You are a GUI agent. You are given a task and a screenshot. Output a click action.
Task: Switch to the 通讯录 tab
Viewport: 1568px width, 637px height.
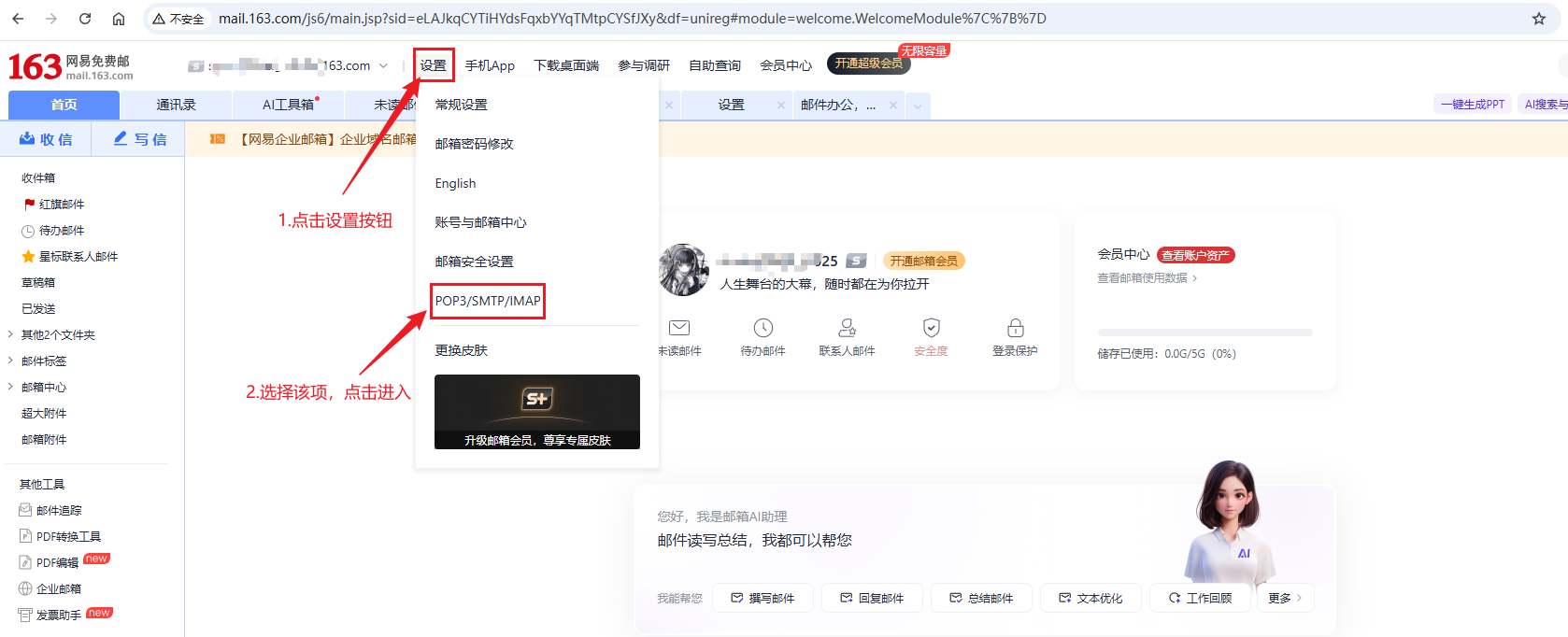coord(176,105)
